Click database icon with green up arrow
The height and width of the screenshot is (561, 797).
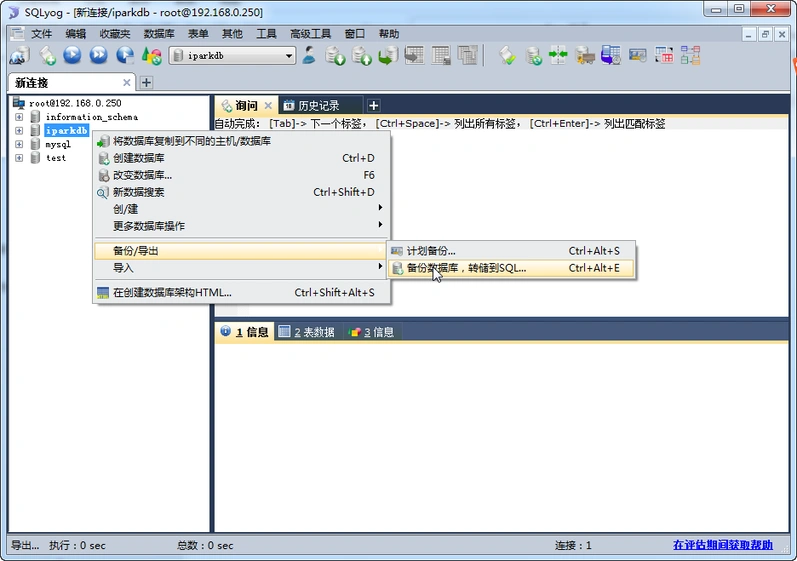(362, 55)
